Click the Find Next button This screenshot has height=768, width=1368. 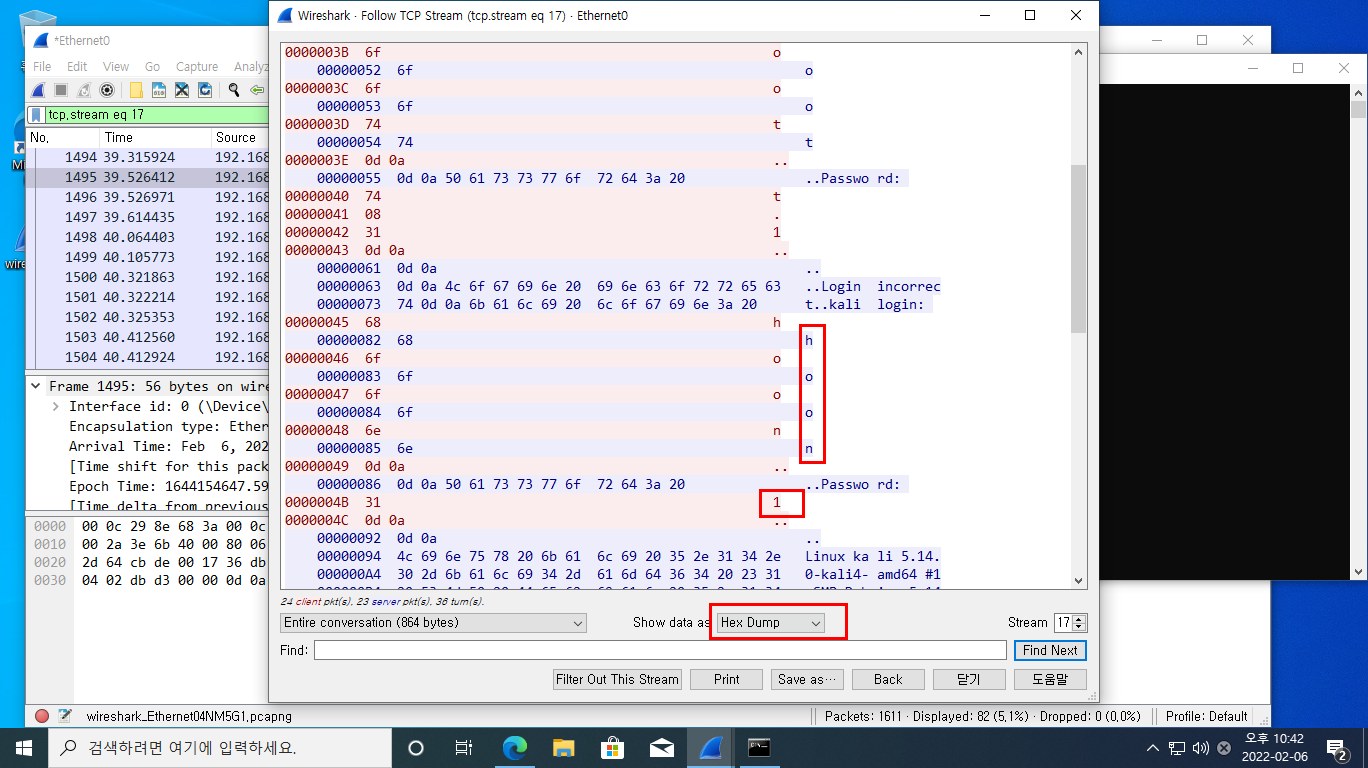(x=1050, y=650)
